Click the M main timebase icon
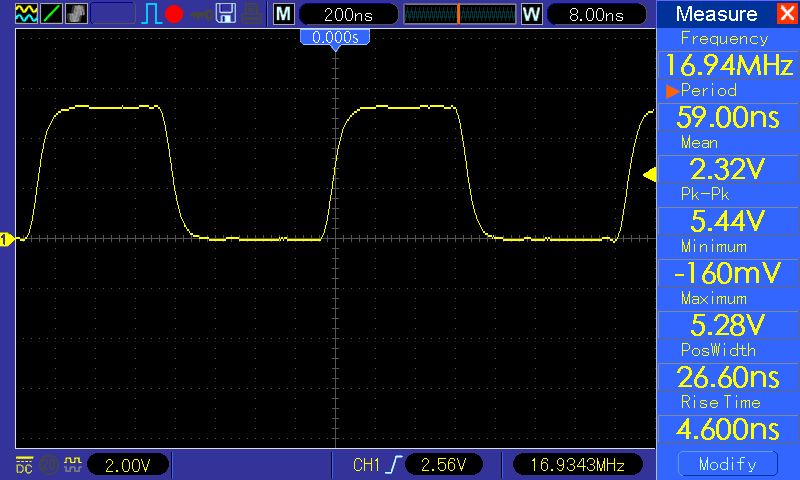Viewport: 800px width, 480px height. click(284, 14)
